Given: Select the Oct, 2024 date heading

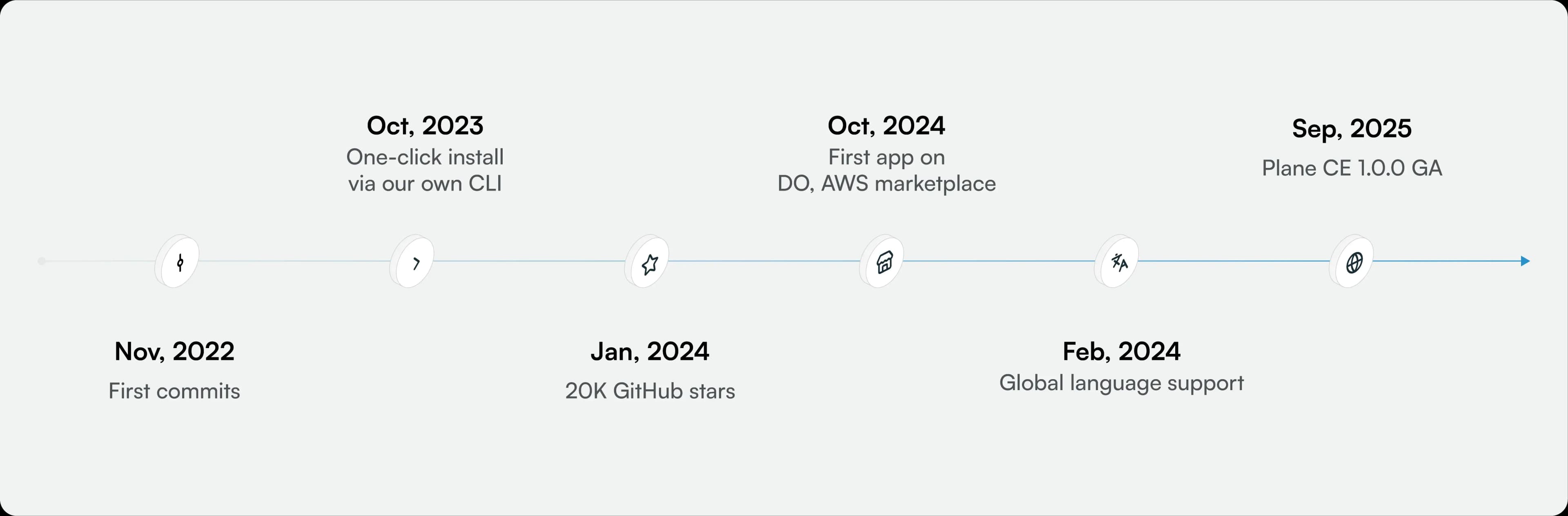Looking at the screenshot, I should 886,126.
